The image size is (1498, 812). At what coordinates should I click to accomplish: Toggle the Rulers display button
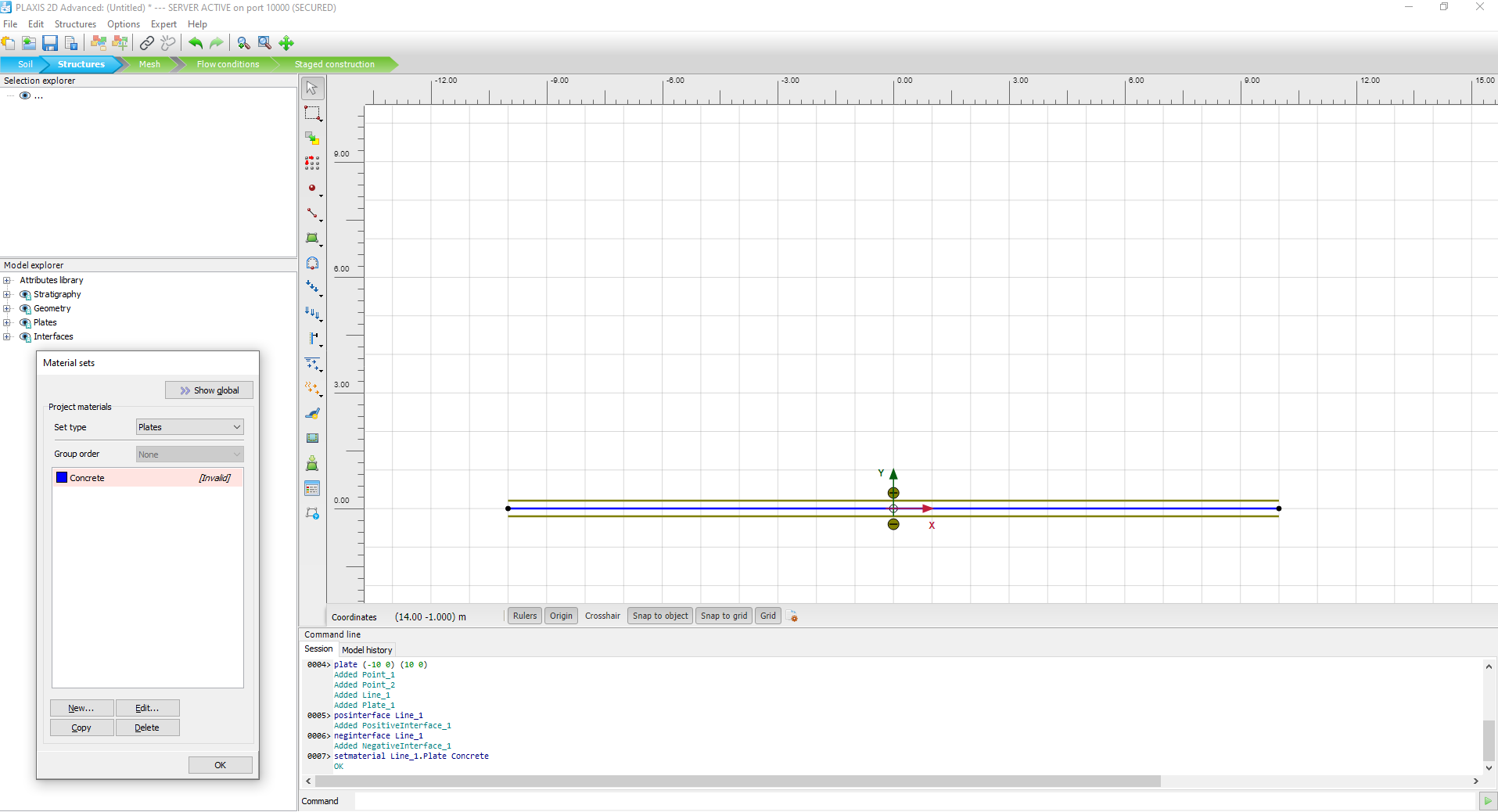click(x=524, y=616)
